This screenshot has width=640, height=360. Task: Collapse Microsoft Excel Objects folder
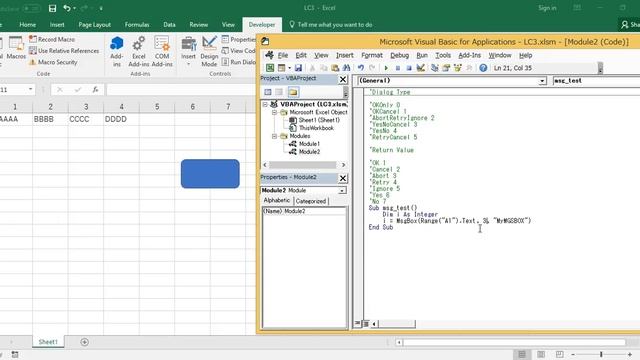[274, 112]
